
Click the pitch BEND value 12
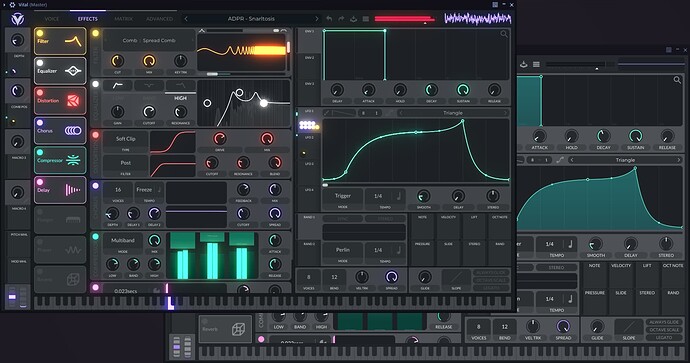(334, 278)
